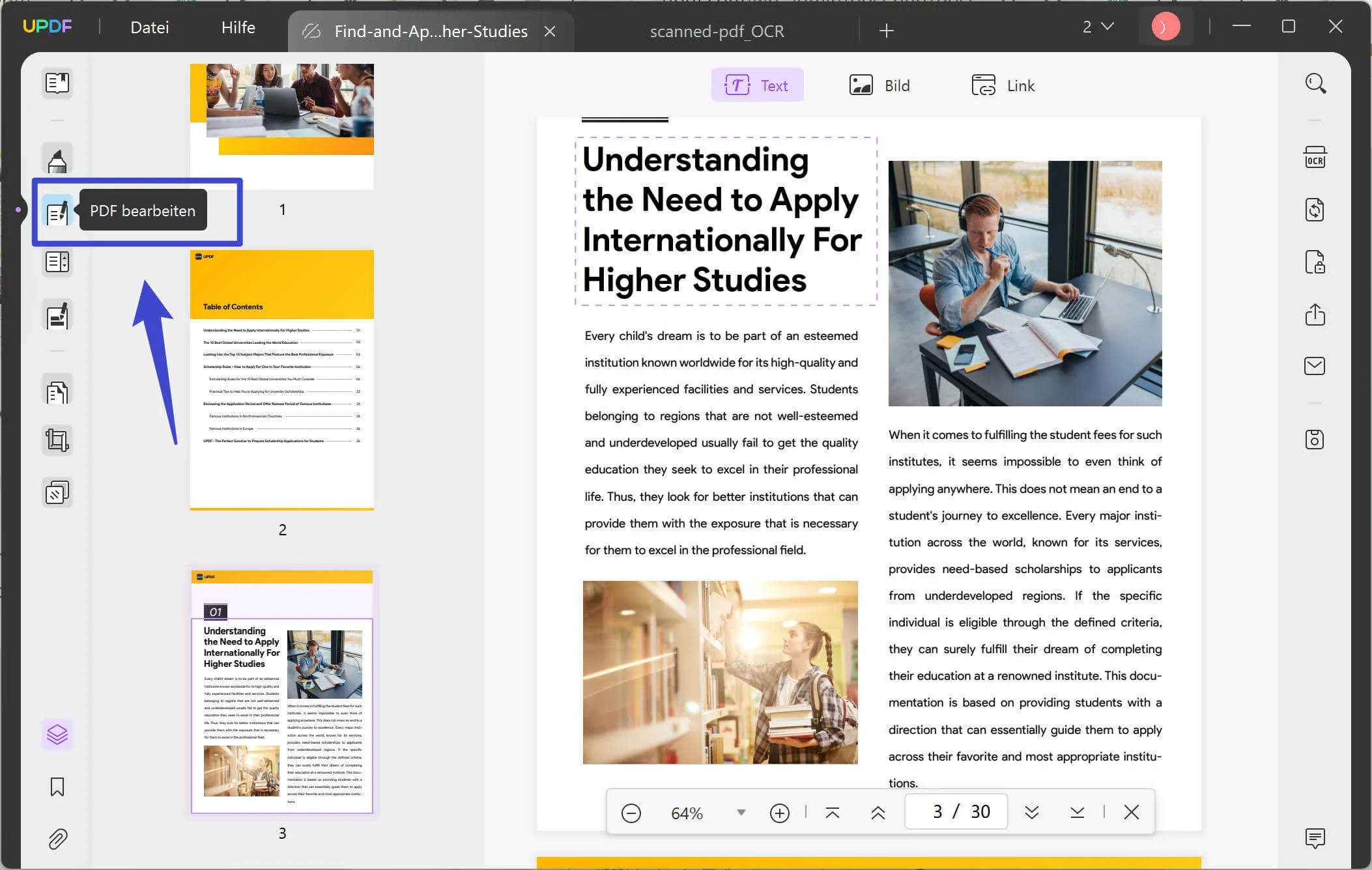The image size is (1372, 870).
Task: Click the zoom decrease minus button
Action: tap(632, 812)
